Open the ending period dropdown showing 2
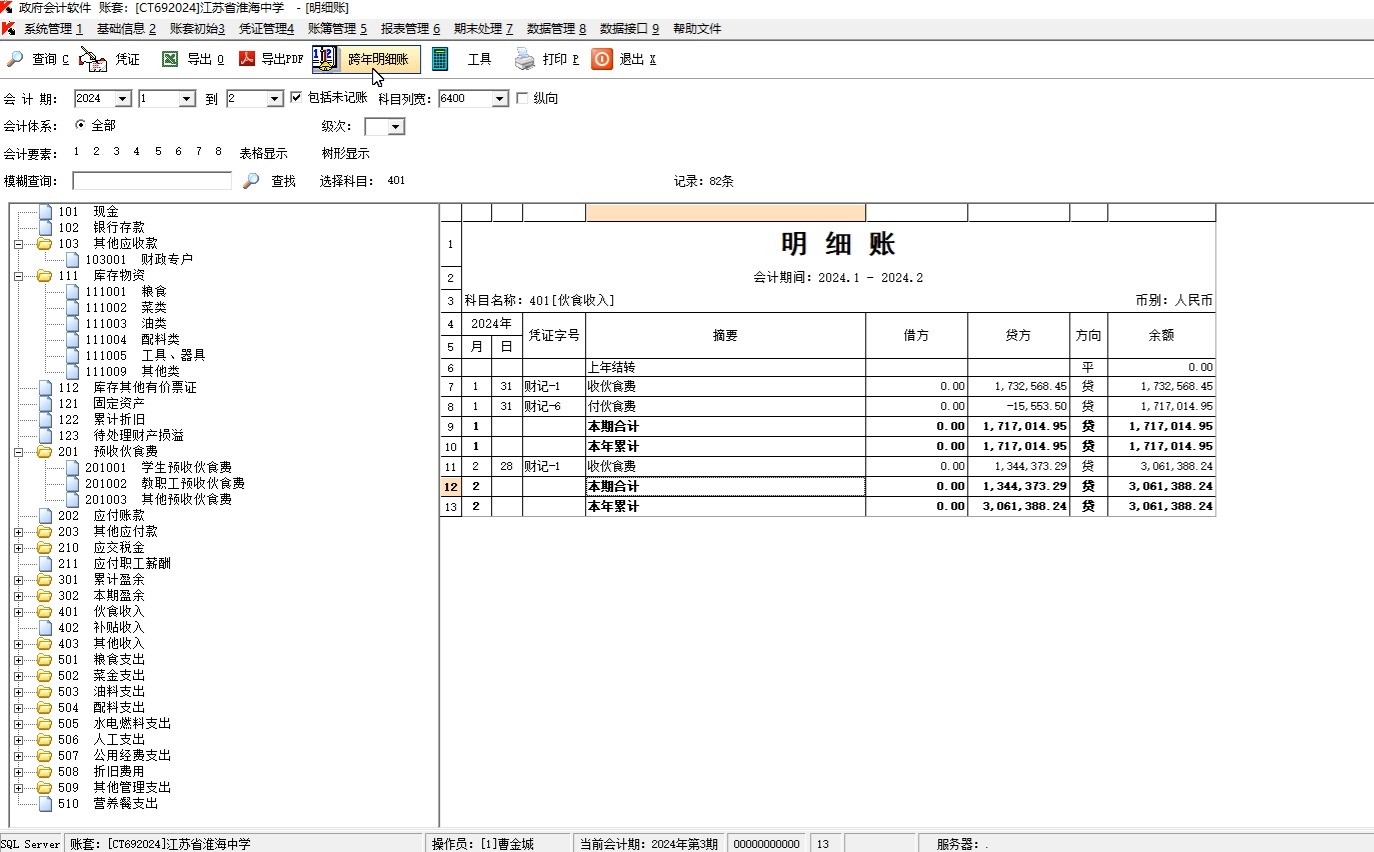The width and height of the screenshot is (1374, 852). 275,99
